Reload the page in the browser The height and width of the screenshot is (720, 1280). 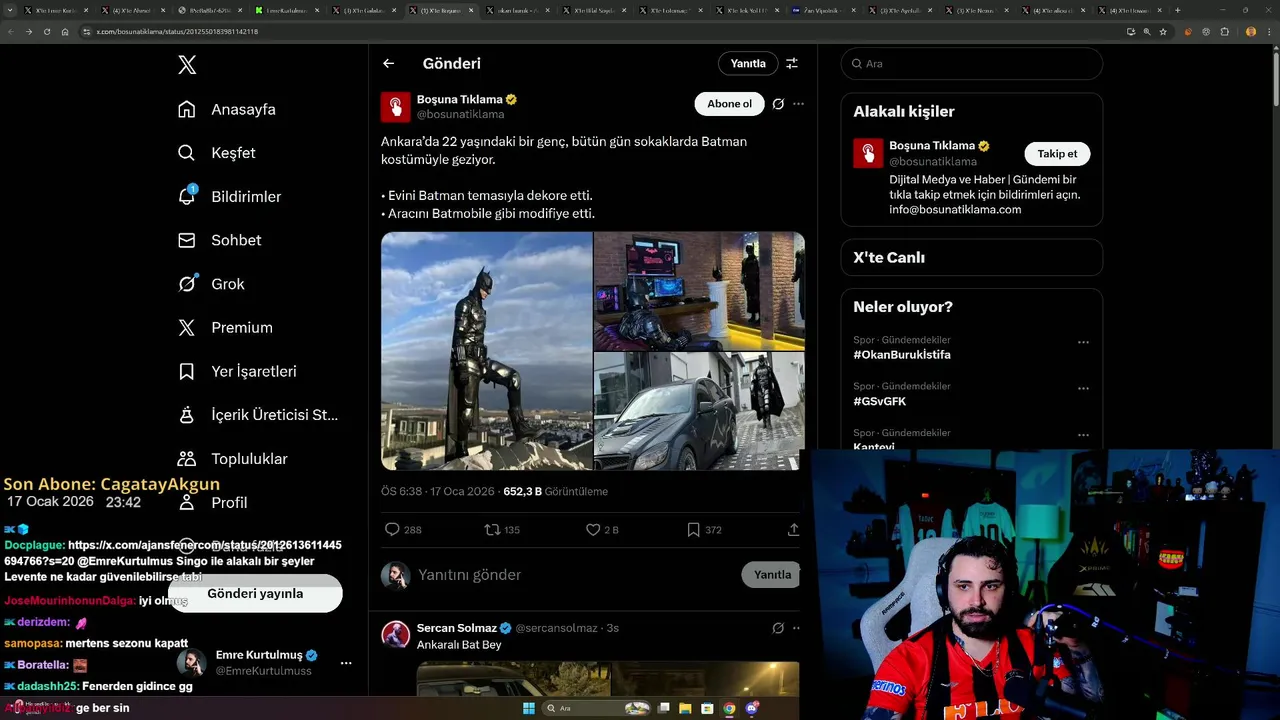click(x=46, y=32)
